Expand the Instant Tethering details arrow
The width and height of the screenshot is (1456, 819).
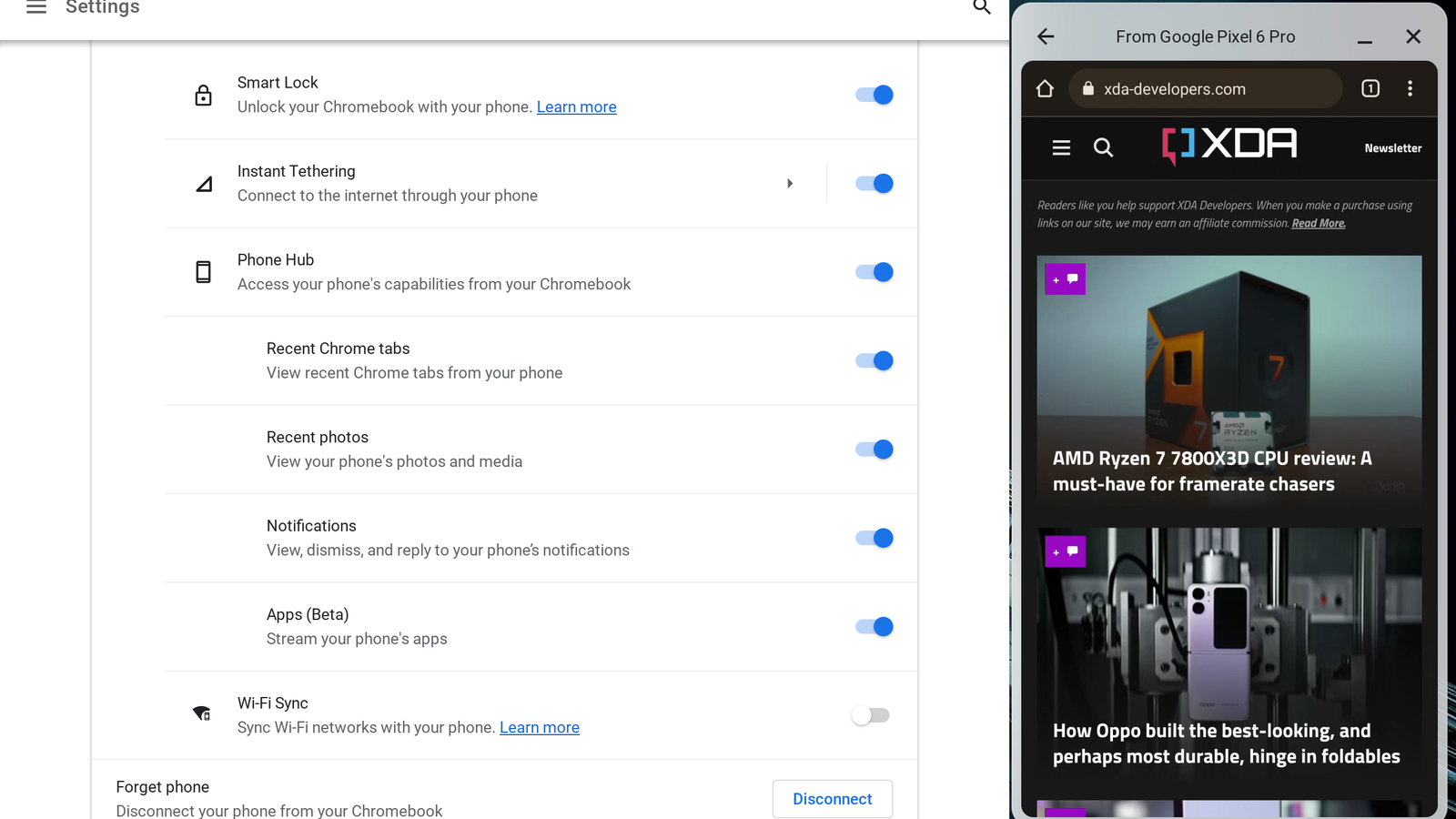point(790,183)
